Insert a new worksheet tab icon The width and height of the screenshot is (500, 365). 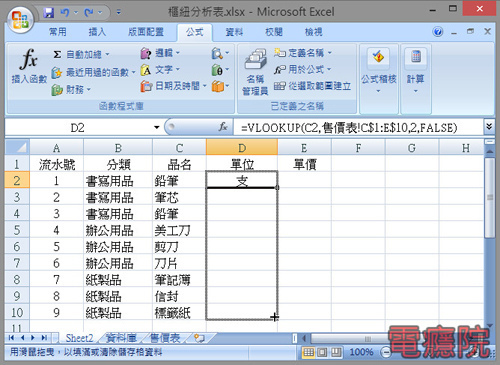199,338
